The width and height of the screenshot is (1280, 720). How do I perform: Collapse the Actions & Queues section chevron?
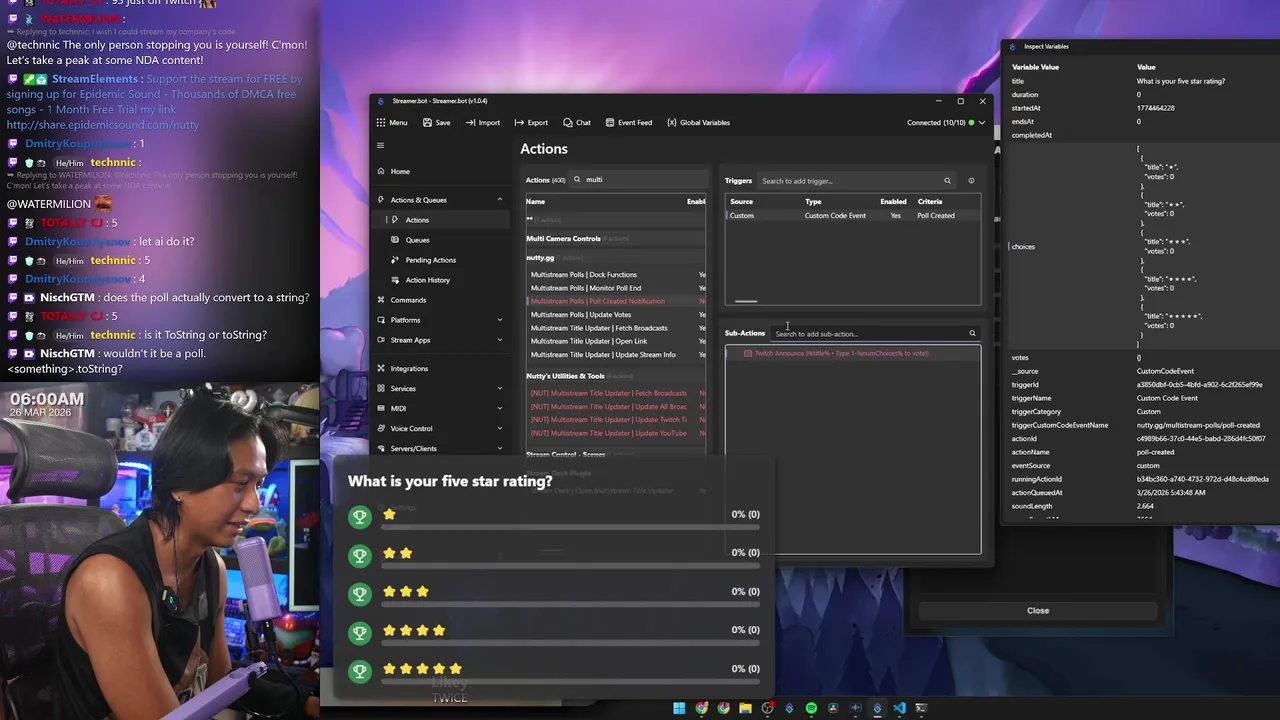tap(500, 200)
